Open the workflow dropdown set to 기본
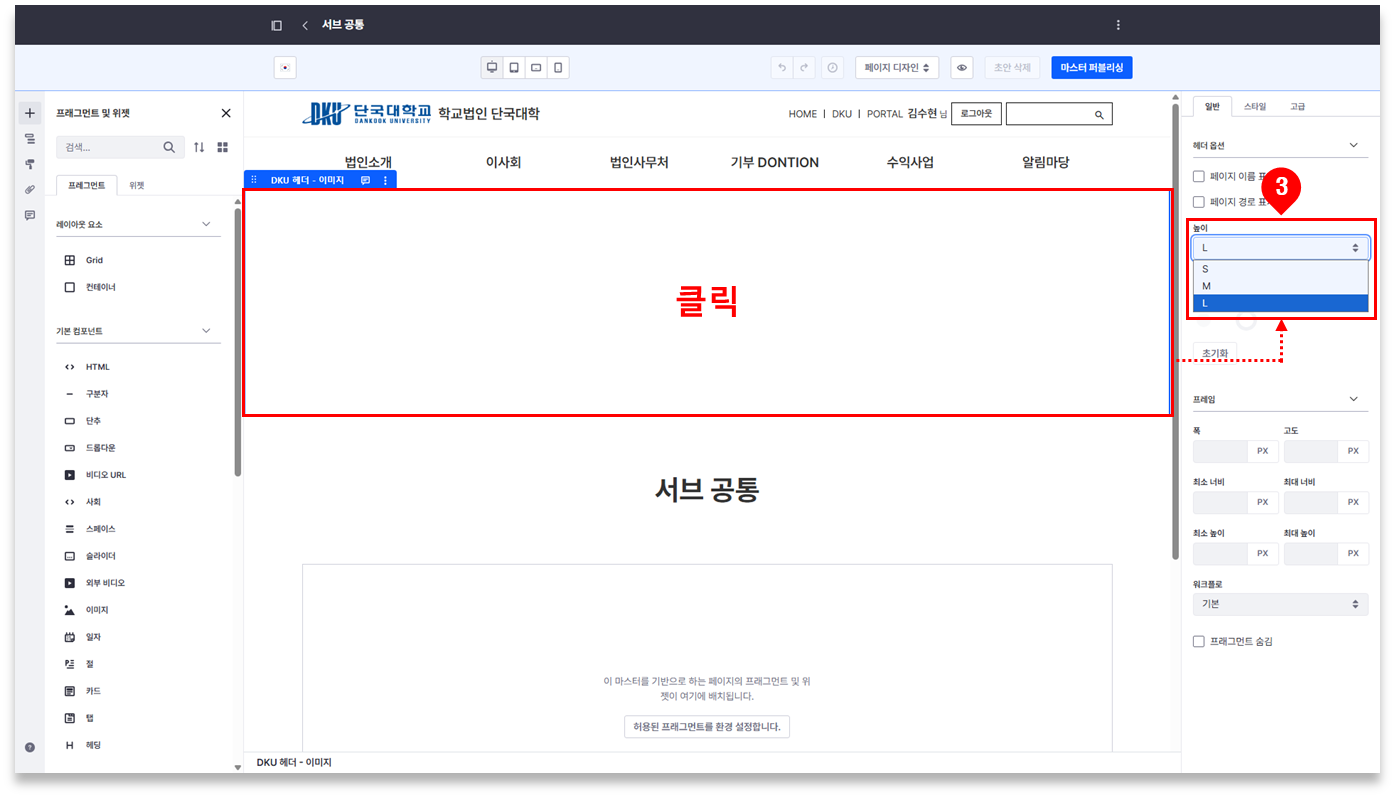 point(1280,604)
